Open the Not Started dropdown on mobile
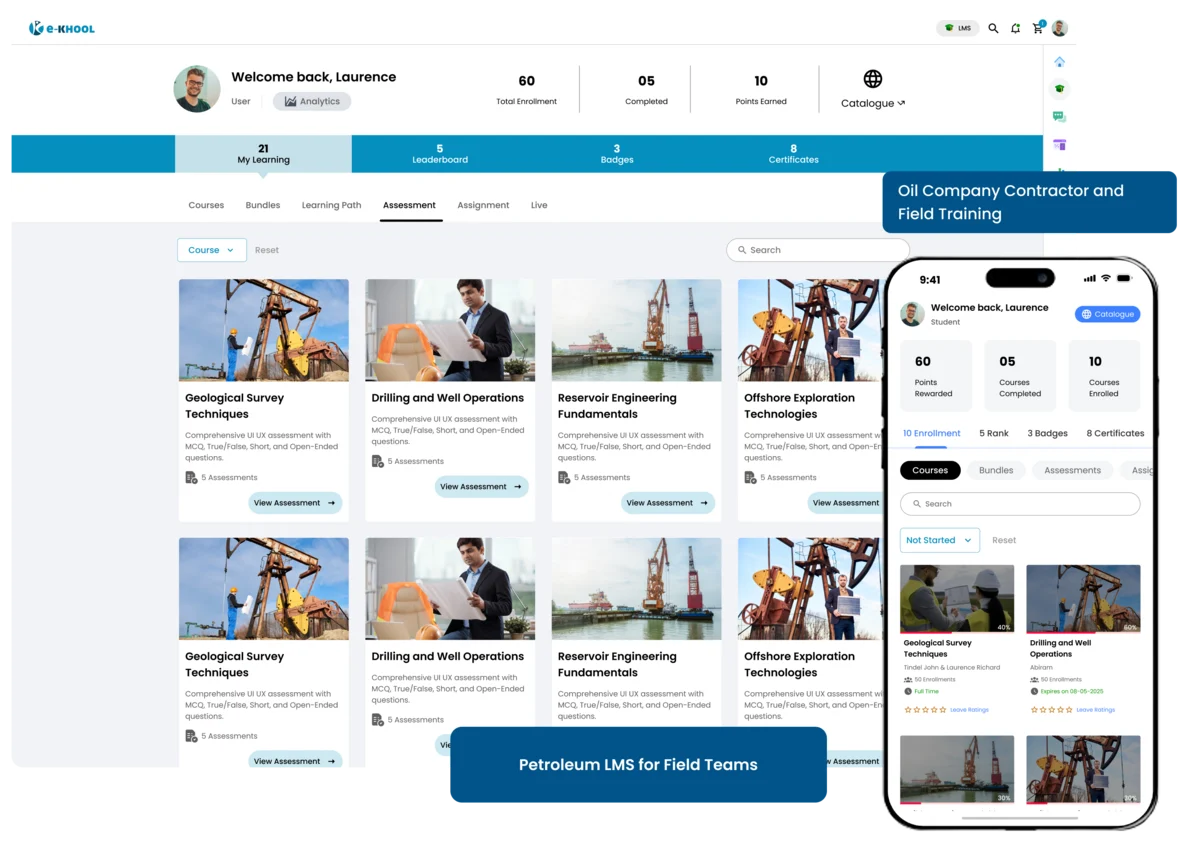1200x847 pixels. [x=939, y=539]
